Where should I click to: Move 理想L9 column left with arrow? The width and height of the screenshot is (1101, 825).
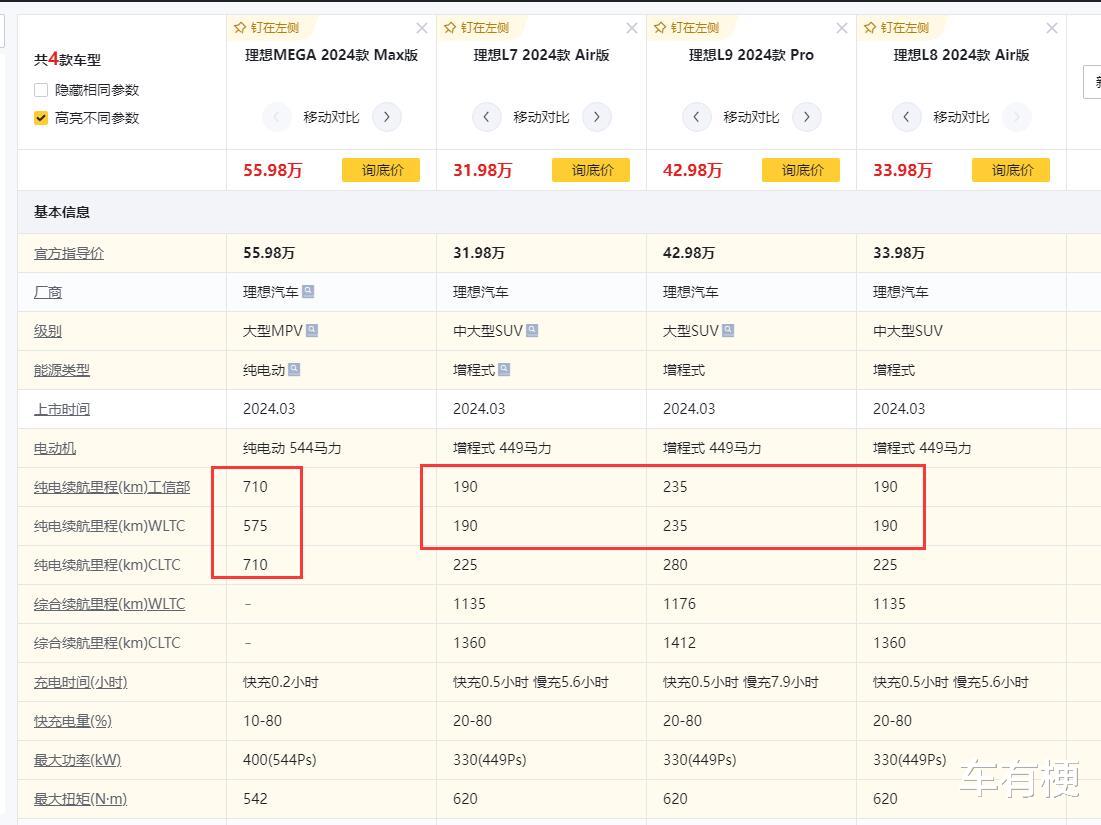pos(696,117)
